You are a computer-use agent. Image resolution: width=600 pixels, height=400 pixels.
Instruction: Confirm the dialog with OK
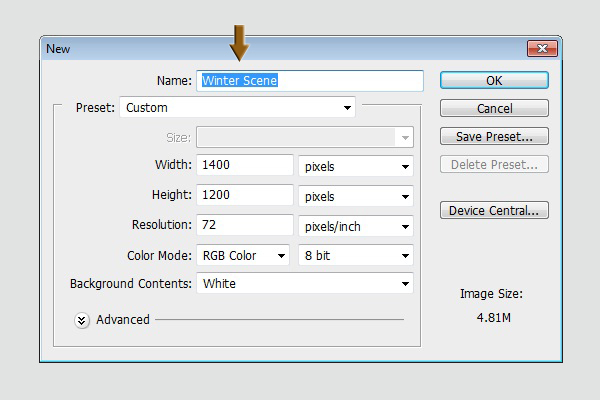coord(494,80)
